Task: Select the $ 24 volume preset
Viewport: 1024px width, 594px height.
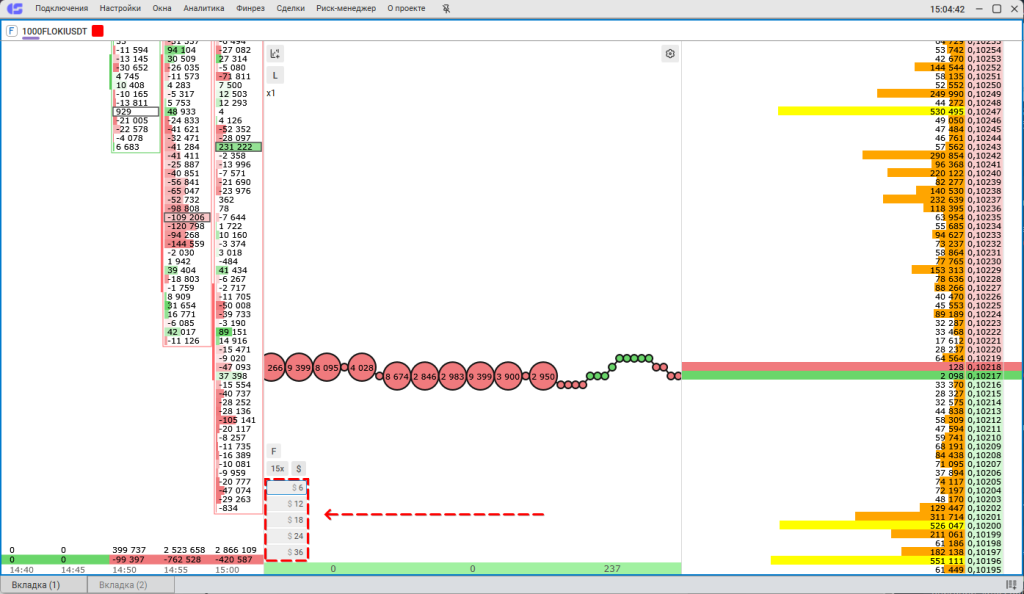Action: click(287, 536)
